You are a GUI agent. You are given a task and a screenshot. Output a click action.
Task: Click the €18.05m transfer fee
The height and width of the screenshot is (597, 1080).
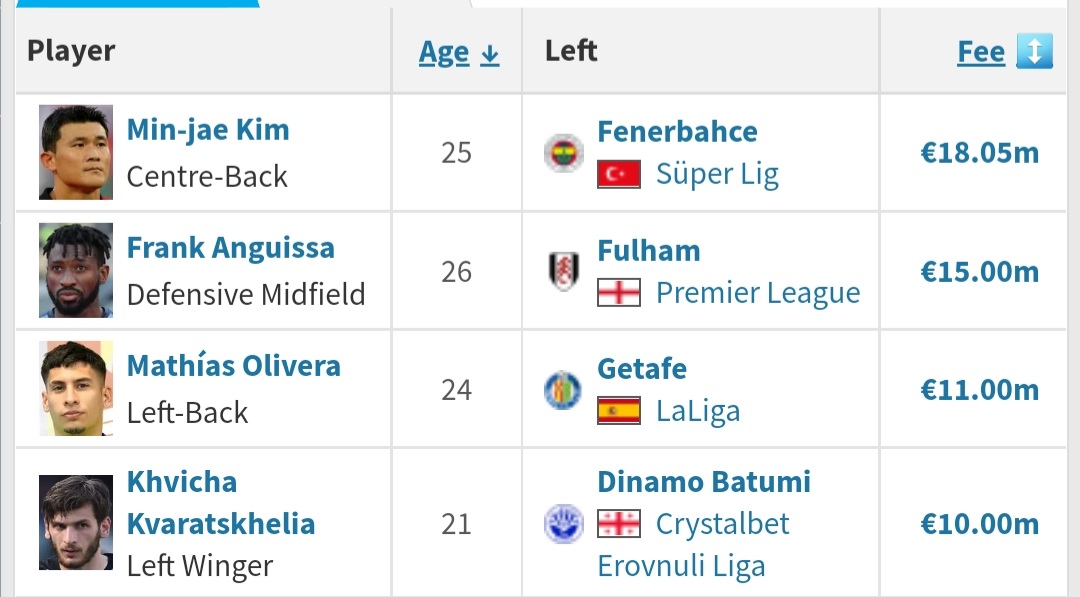979,153
